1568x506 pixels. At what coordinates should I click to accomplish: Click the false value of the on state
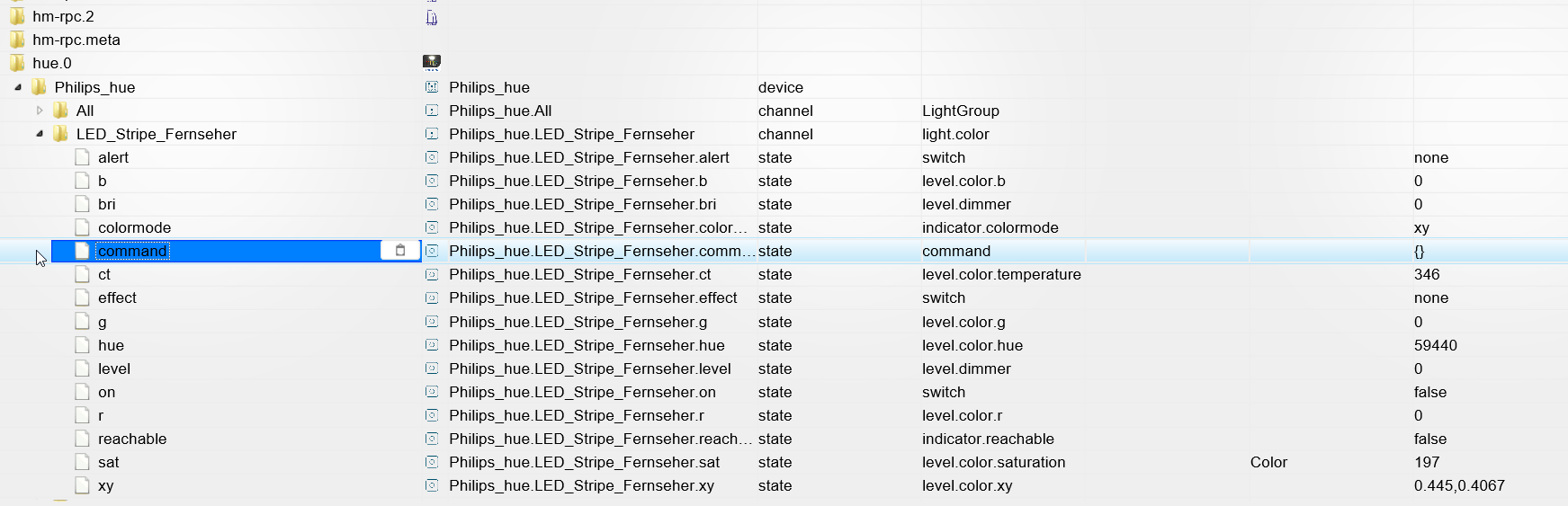click(1430, 392)
